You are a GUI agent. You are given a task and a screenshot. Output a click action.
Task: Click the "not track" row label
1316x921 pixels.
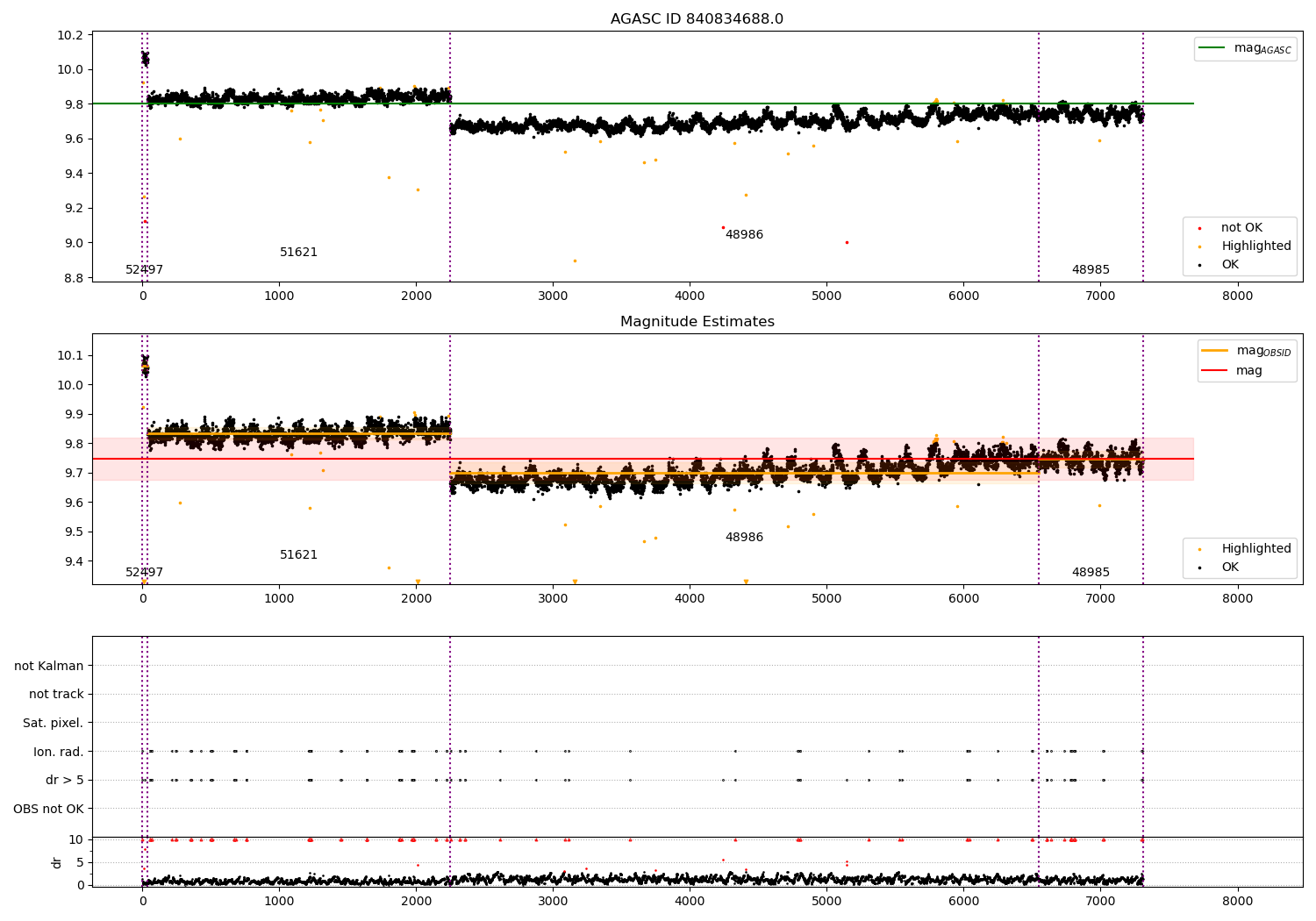pos(56,695)
